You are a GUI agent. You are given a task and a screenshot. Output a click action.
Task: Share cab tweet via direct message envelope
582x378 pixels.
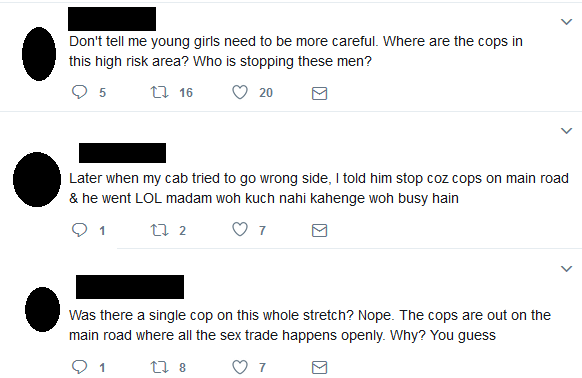319,231
